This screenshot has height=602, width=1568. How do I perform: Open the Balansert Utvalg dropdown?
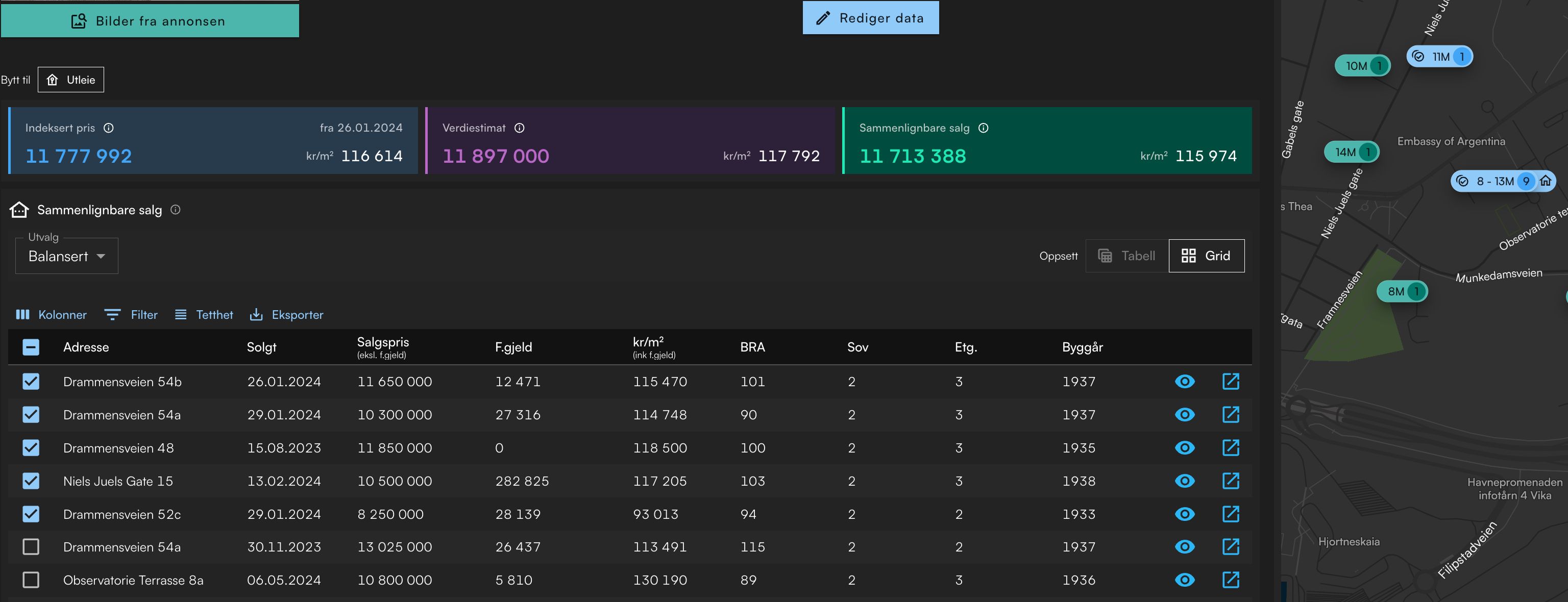pyautogui.click(x=66, y=256)
